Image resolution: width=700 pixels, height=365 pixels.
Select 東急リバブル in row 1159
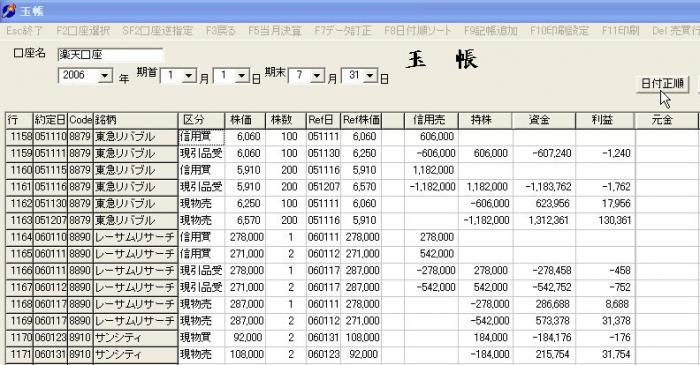[135, 153]
